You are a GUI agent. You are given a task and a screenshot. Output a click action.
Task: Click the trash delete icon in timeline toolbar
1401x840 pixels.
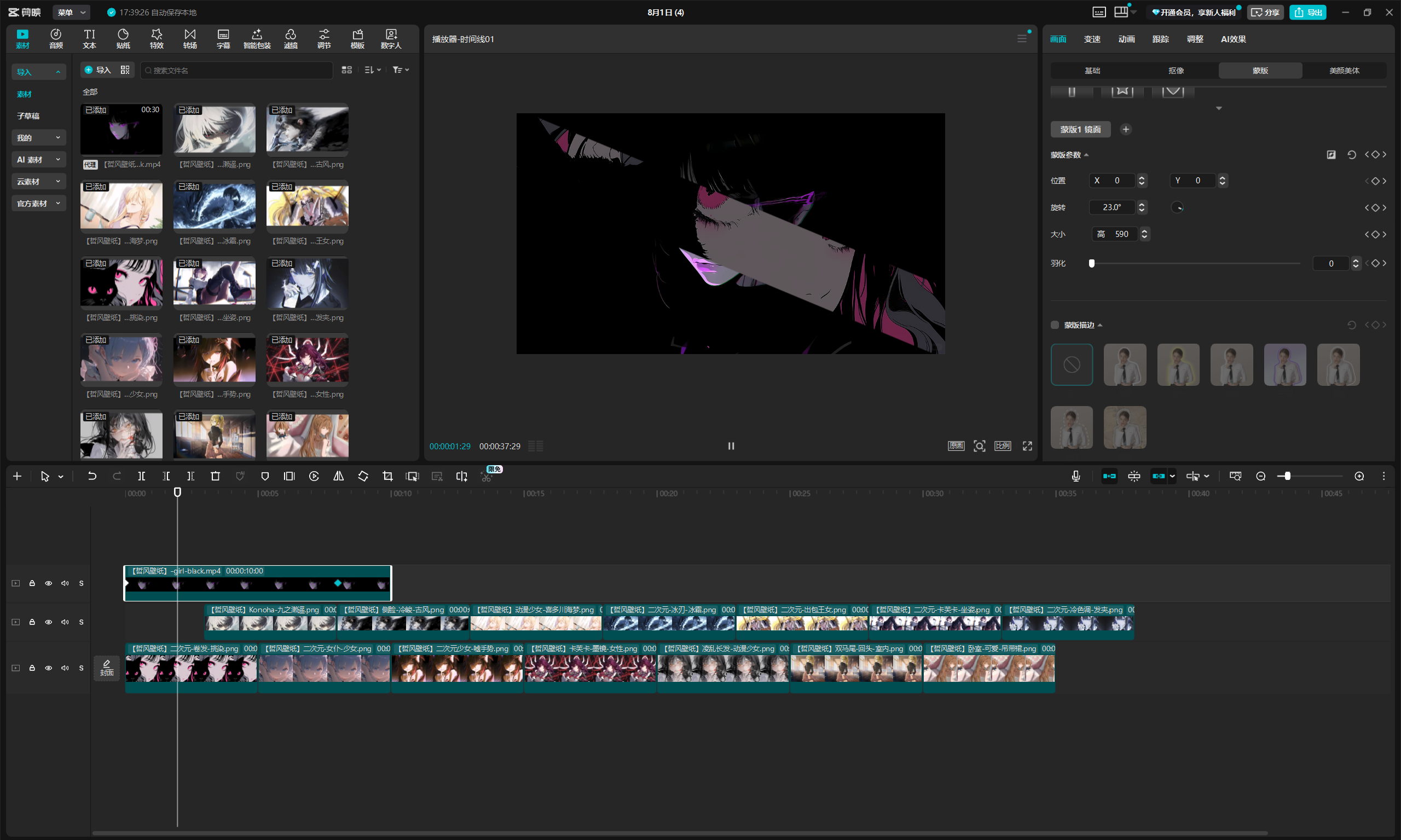coord(215,477)
